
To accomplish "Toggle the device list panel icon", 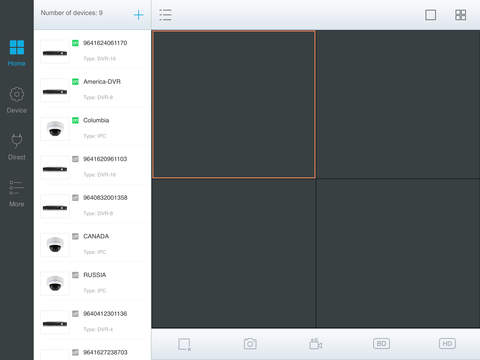I will (x=165, y=15).
